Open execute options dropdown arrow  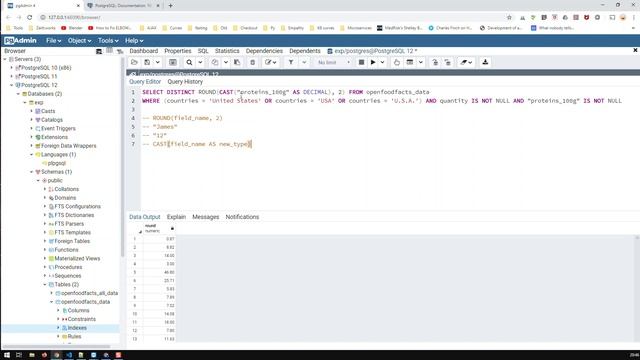tap(382, 62)
